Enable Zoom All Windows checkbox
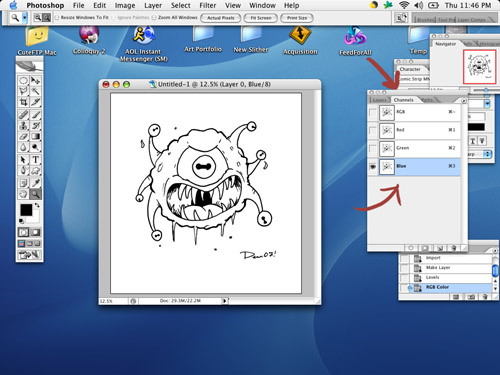This screenshot has height=375, width=500. tap(154, 17)
